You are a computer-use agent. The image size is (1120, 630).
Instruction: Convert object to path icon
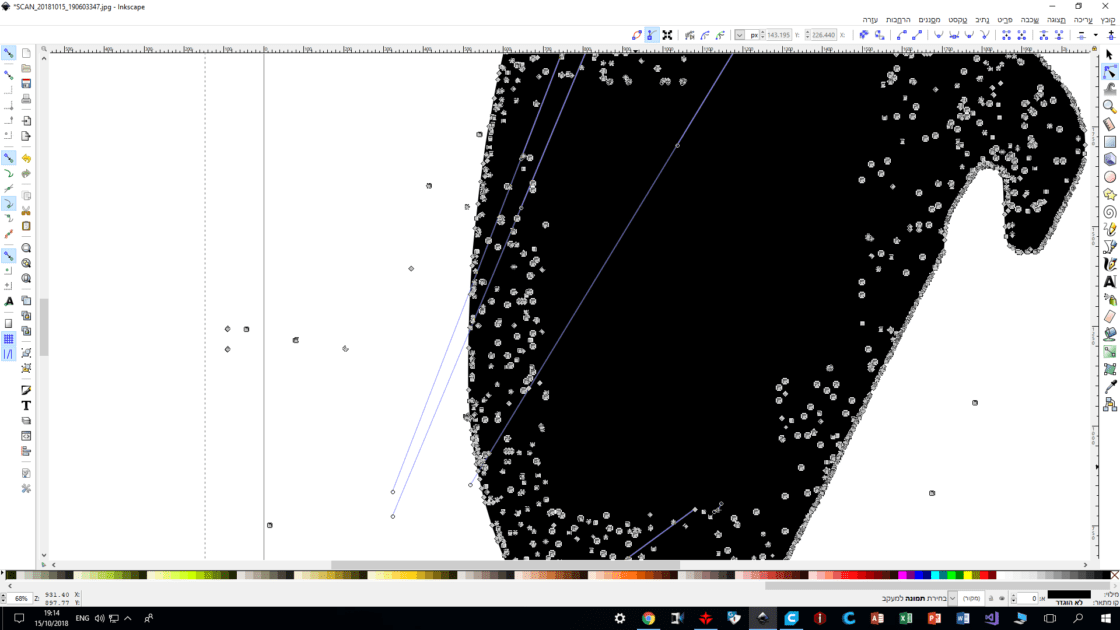879,35
